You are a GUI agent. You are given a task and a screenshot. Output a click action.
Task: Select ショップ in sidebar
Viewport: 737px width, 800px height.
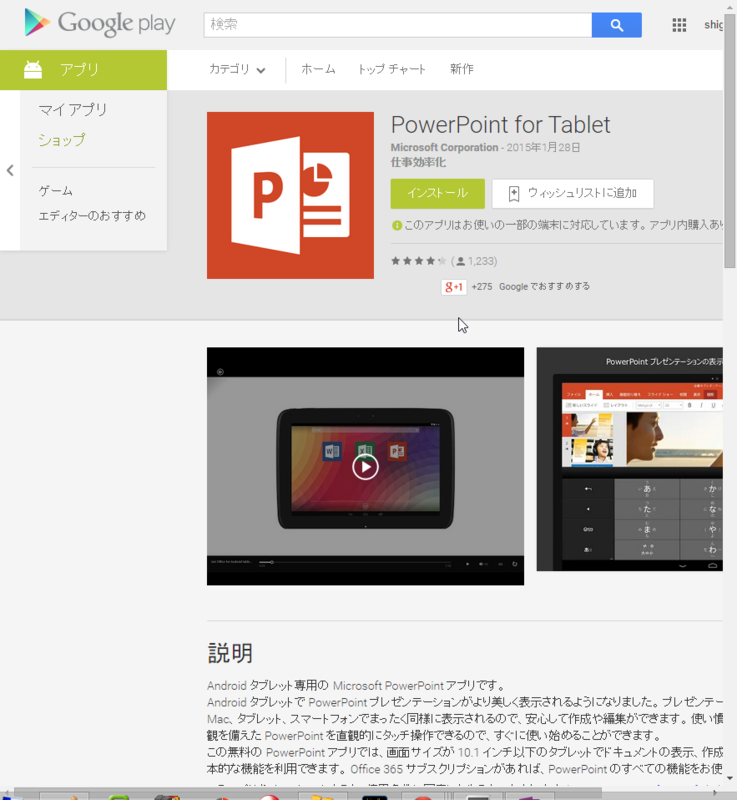[x=62, y=140]
